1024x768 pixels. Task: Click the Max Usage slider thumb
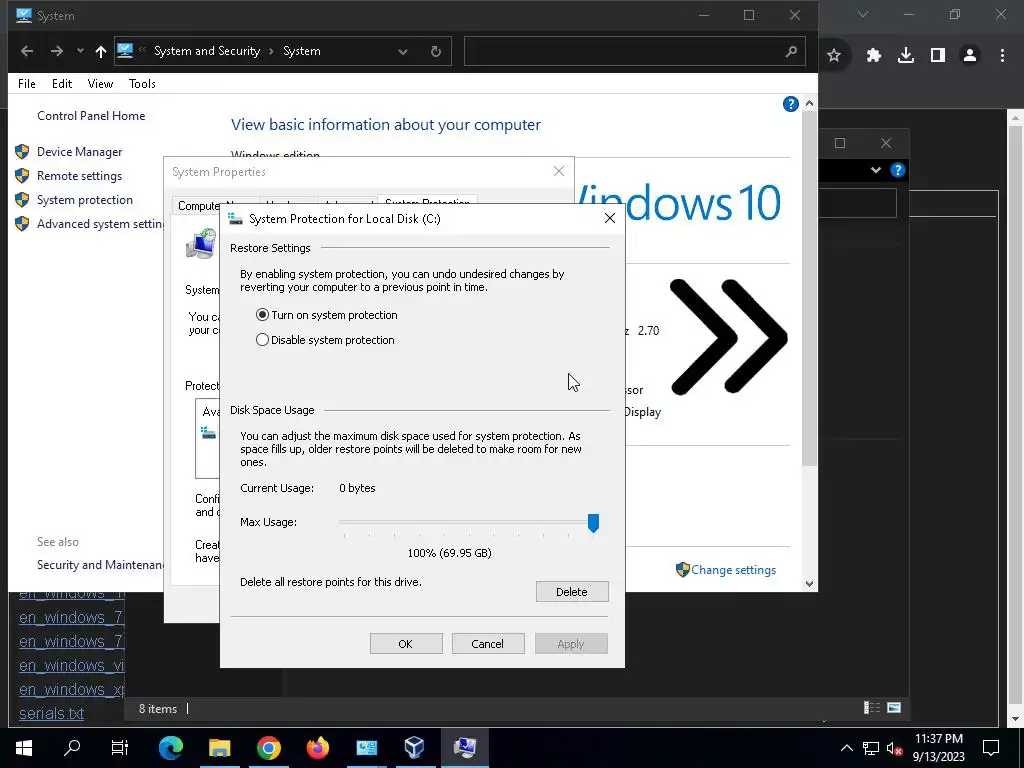click(593, 522)
